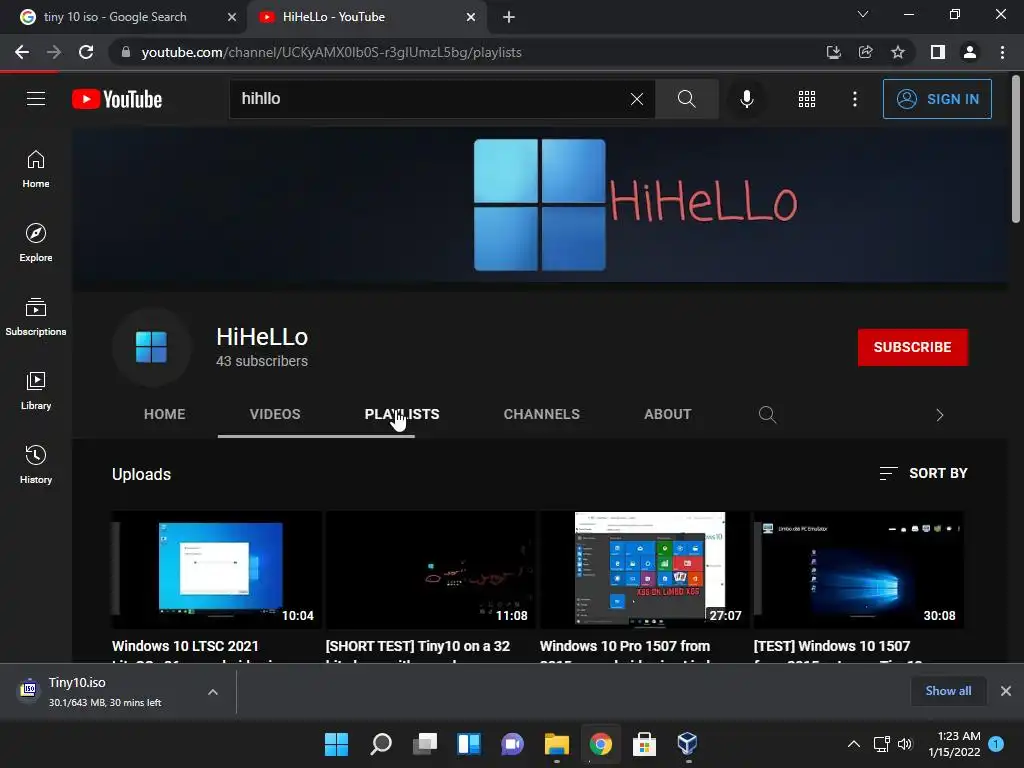Image resolution: width=1024 pixels, height=768 pixels.
Task: Open File Explorer from taskbar
Action: (x=556, y=744)
